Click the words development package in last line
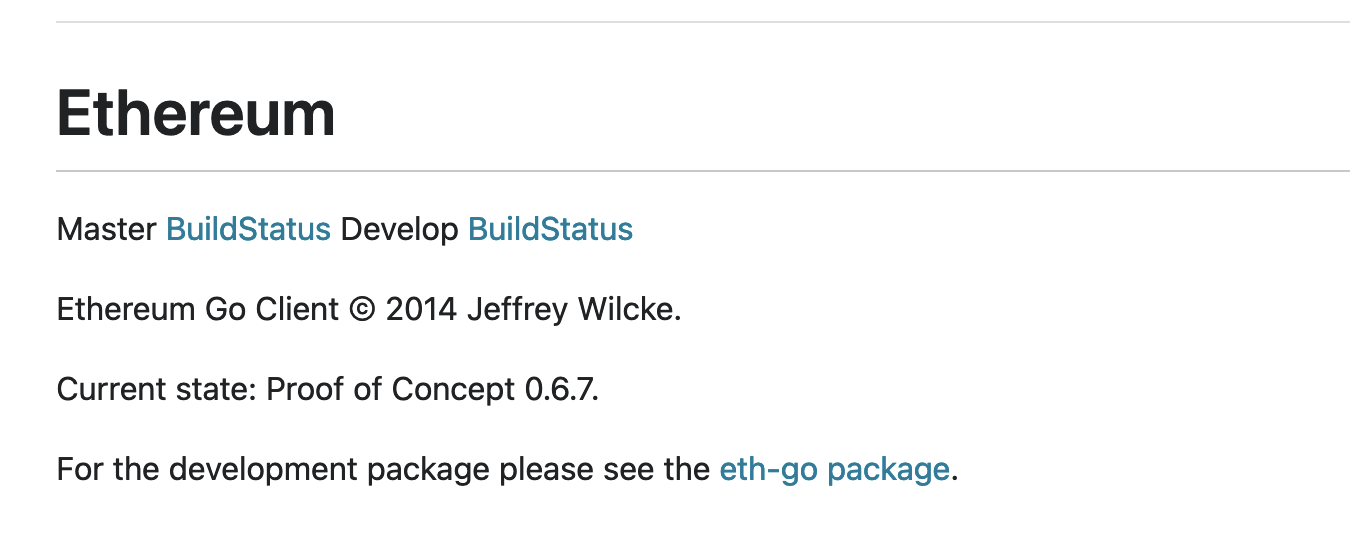 point(319,469)
